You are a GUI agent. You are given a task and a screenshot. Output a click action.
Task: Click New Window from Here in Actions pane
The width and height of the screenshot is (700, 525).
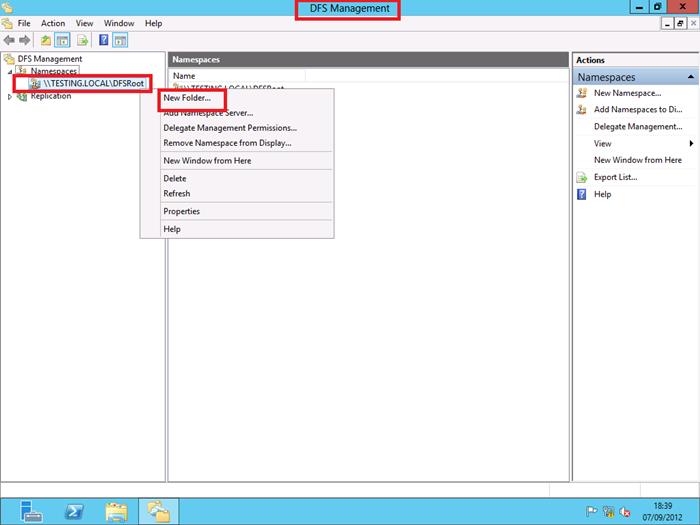(x=638, y=160)
